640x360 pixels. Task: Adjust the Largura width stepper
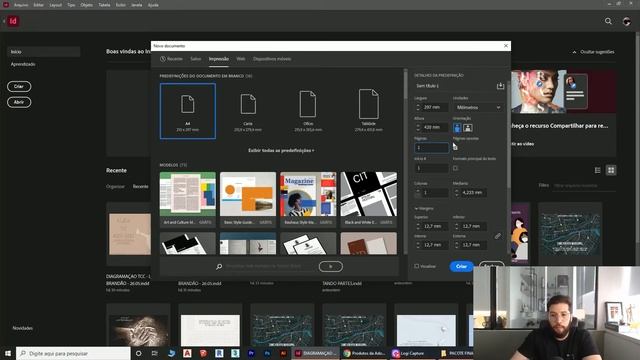pyautogui.click(x=418, y=107)
